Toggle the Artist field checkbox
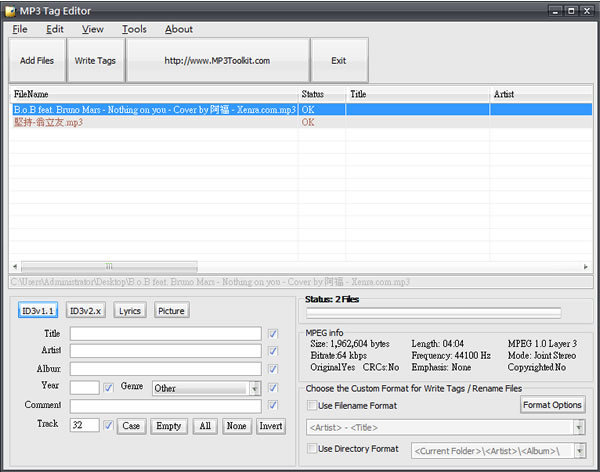Viewport: 600px width, 472px height. 273,351
